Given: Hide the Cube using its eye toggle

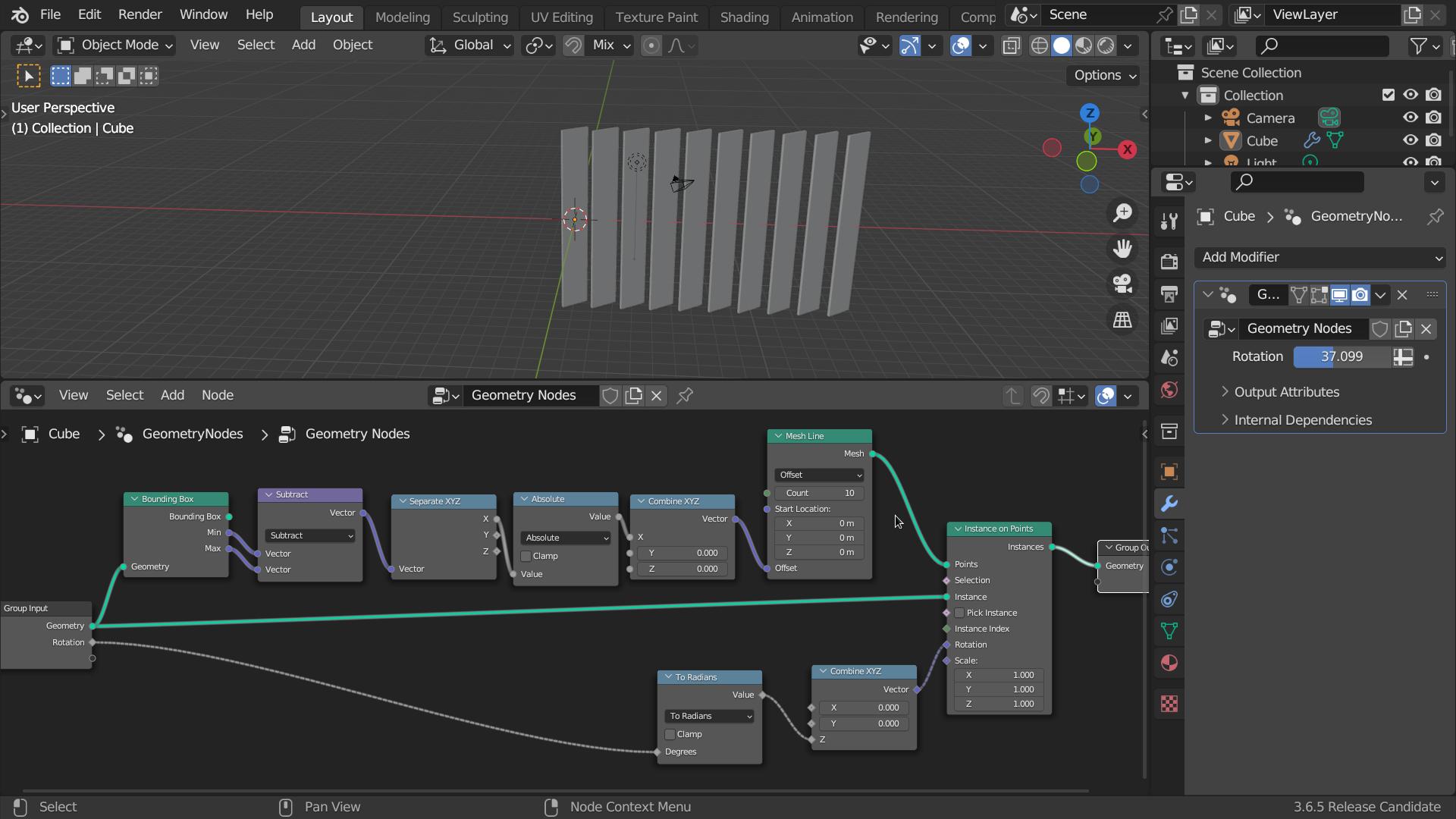Looking at the screenshot, I should coord(1410,140).
